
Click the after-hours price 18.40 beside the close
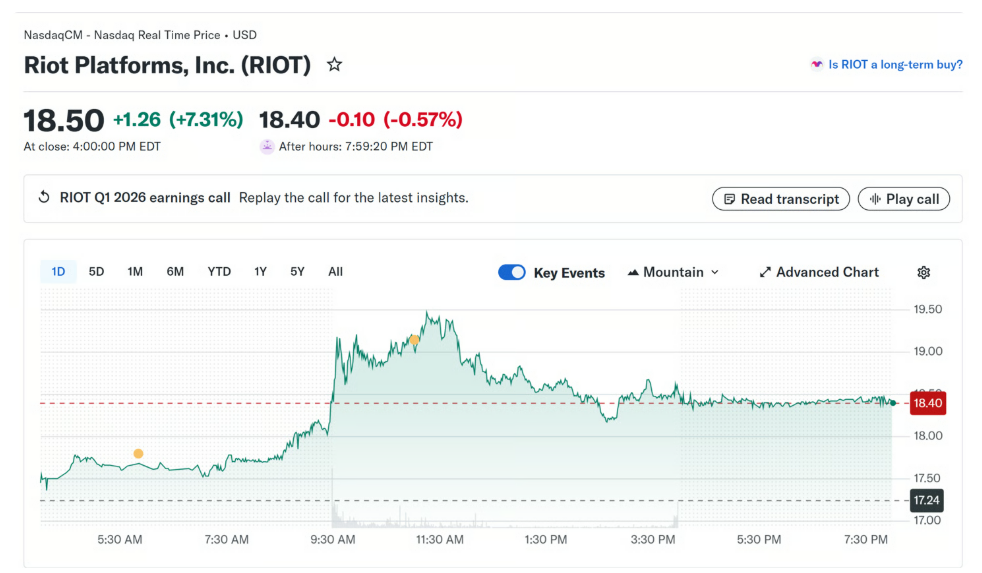[x=289, y=120]
